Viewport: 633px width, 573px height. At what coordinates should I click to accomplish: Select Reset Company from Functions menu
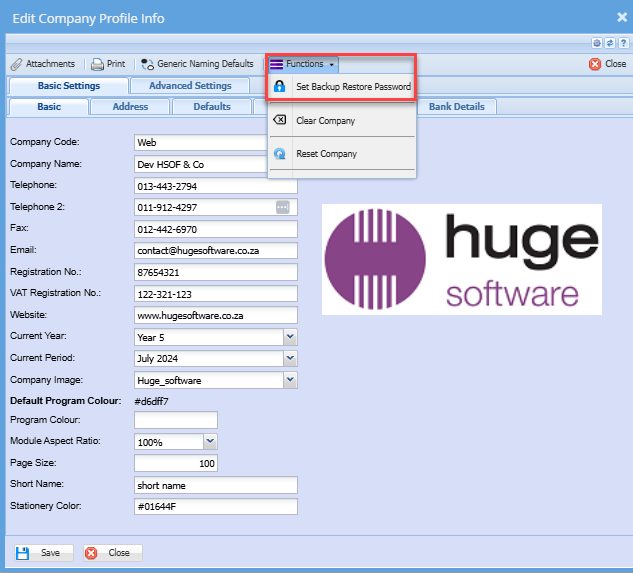(342, 153)
